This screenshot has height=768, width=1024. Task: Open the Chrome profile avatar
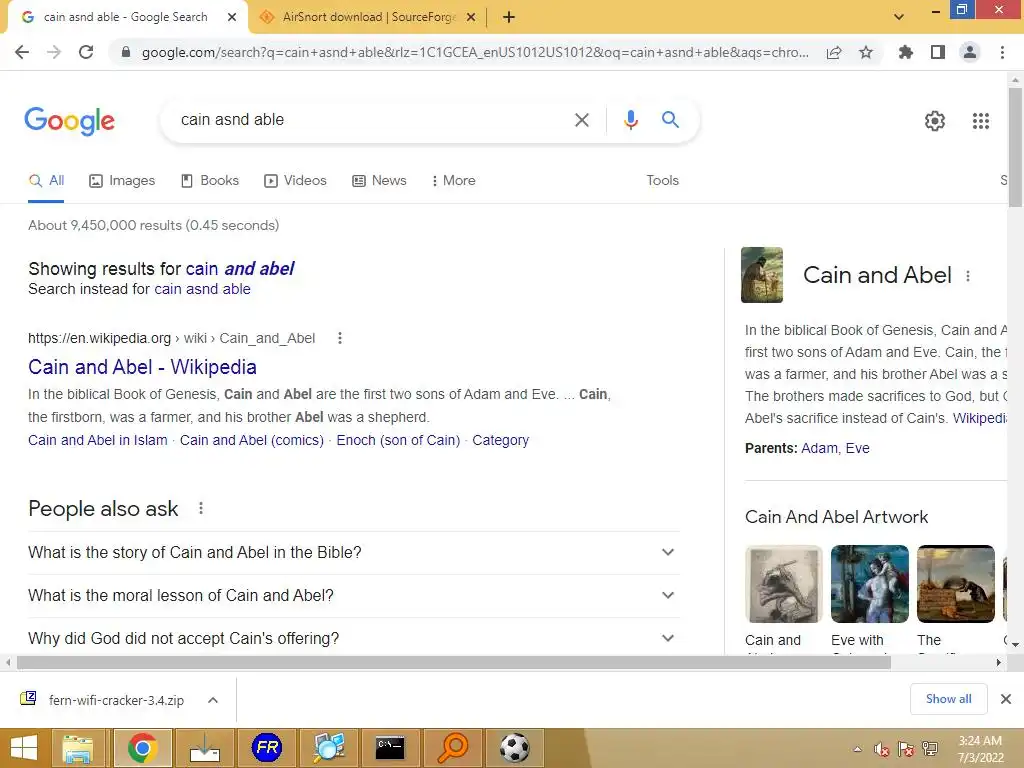[x=970, y=52]
